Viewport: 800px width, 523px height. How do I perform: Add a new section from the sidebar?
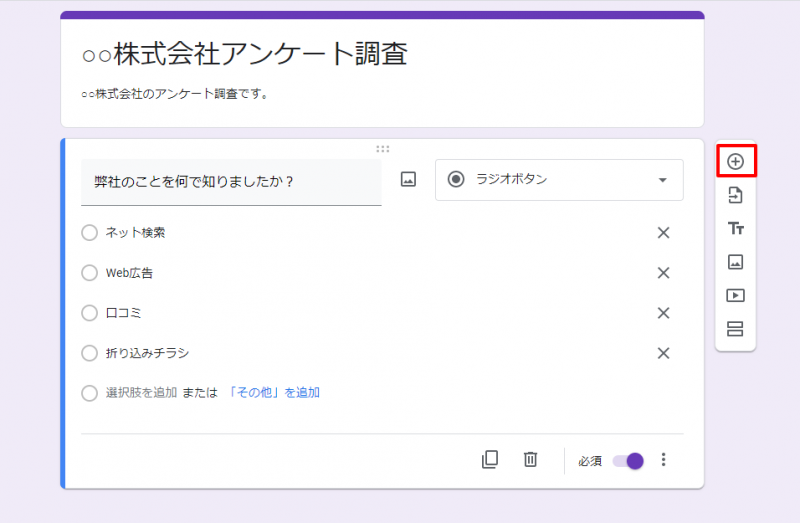[x=735, y=329]
